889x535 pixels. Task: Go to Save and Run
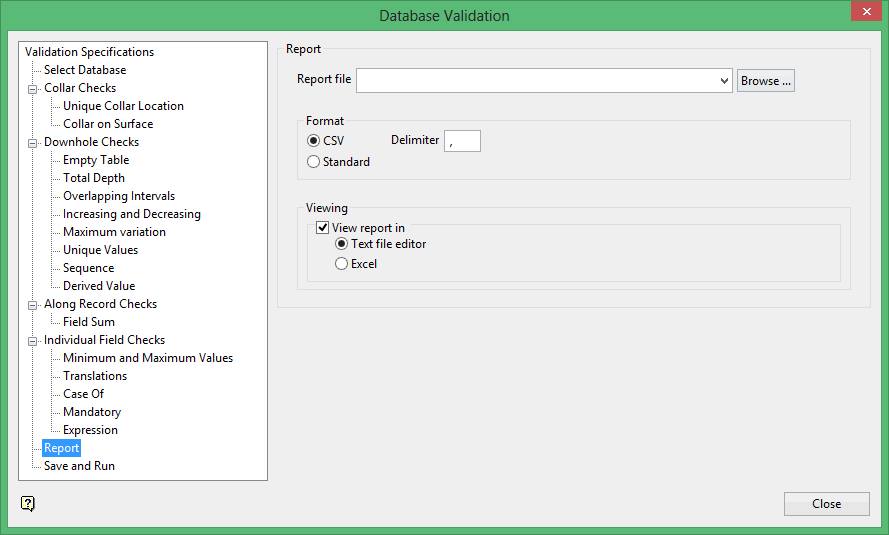click(x=79, y=466)
